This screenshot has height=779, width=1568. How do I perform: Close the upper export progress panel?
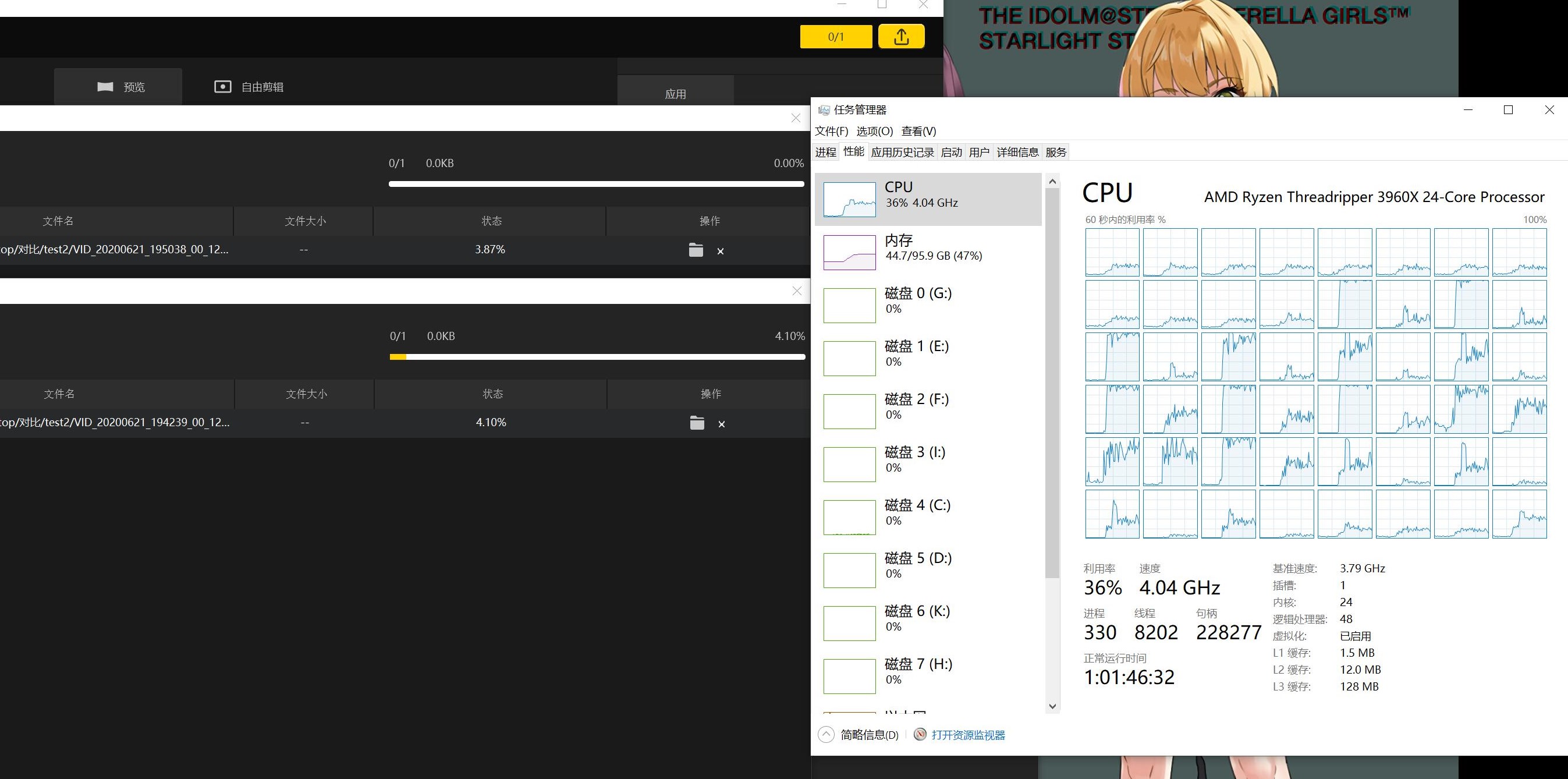coord(796,118)
